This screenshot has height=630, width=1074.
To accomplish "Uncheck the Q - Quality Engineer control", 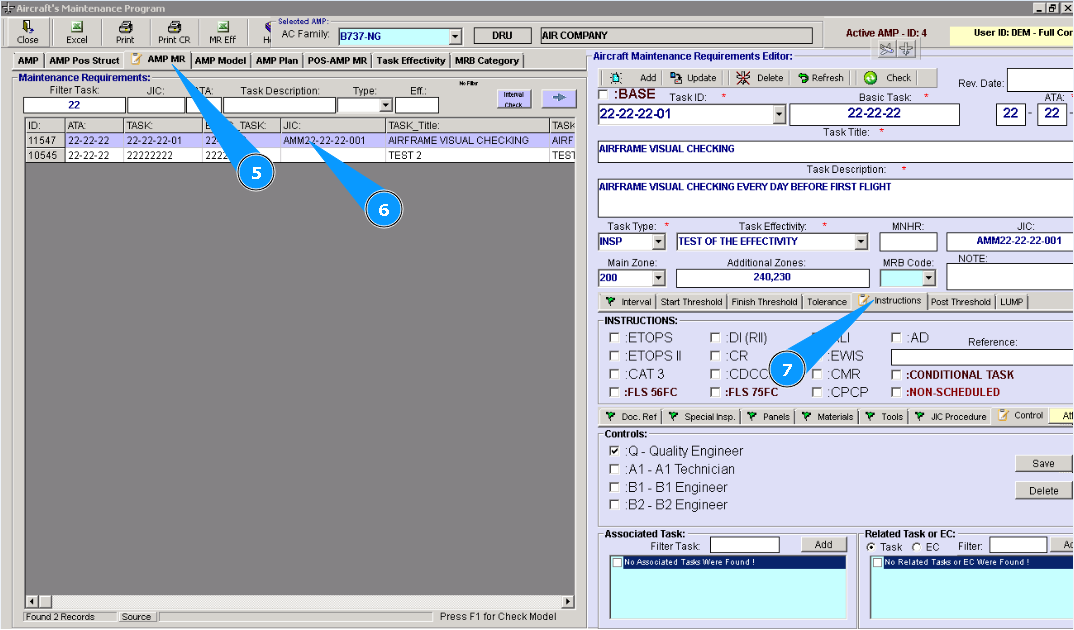I will [x=614, y=452].
